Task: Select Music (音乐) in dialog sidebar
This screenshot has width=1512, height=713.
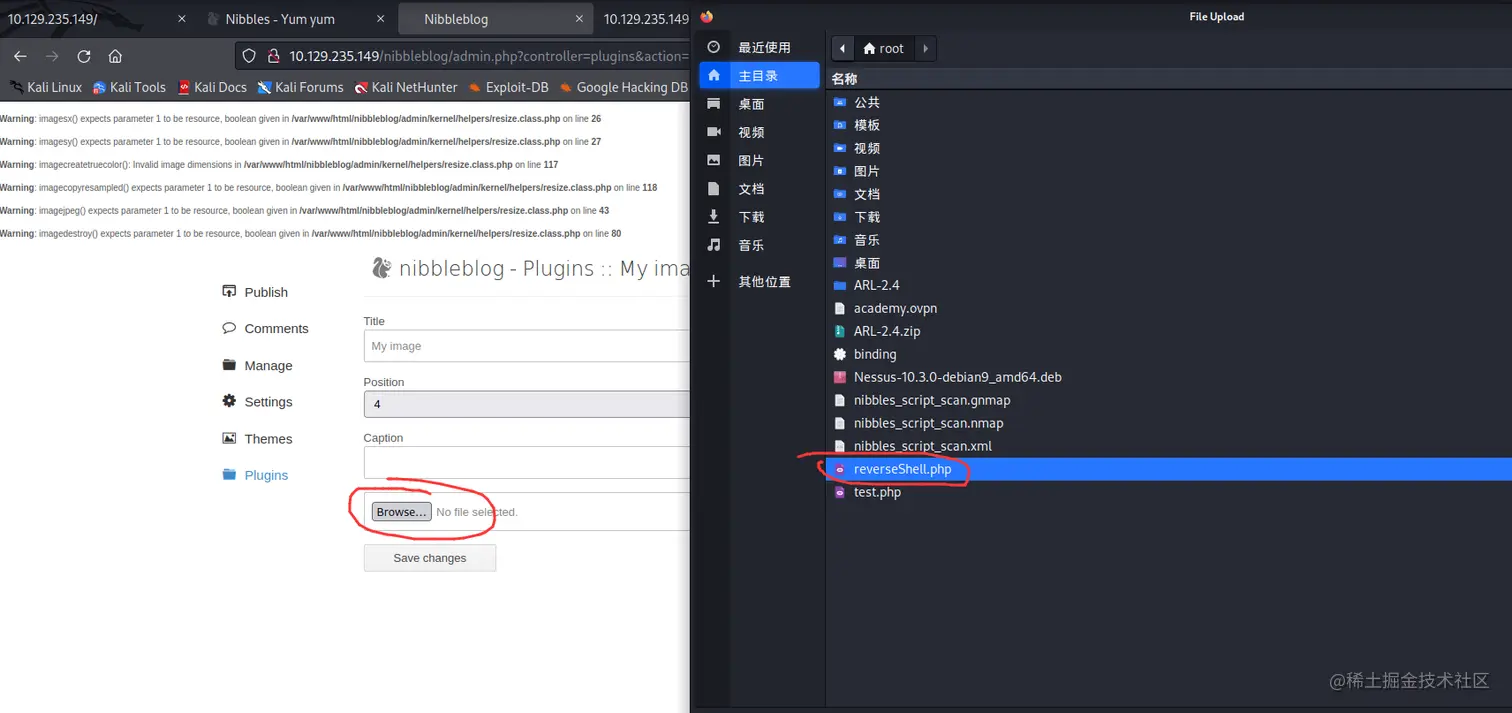Action: pos(761,244)
